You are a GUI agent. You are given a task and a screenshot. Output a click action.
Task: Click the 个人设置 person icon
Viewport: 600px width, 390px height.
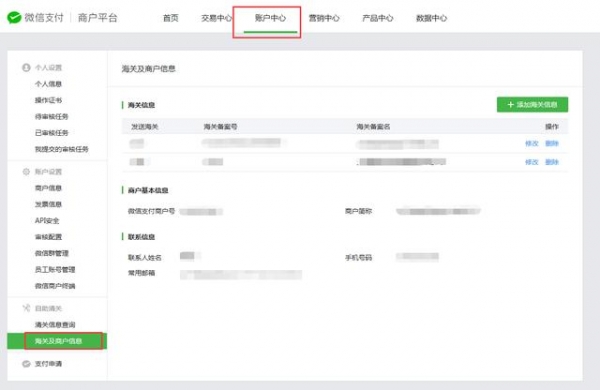coord(26,68)
